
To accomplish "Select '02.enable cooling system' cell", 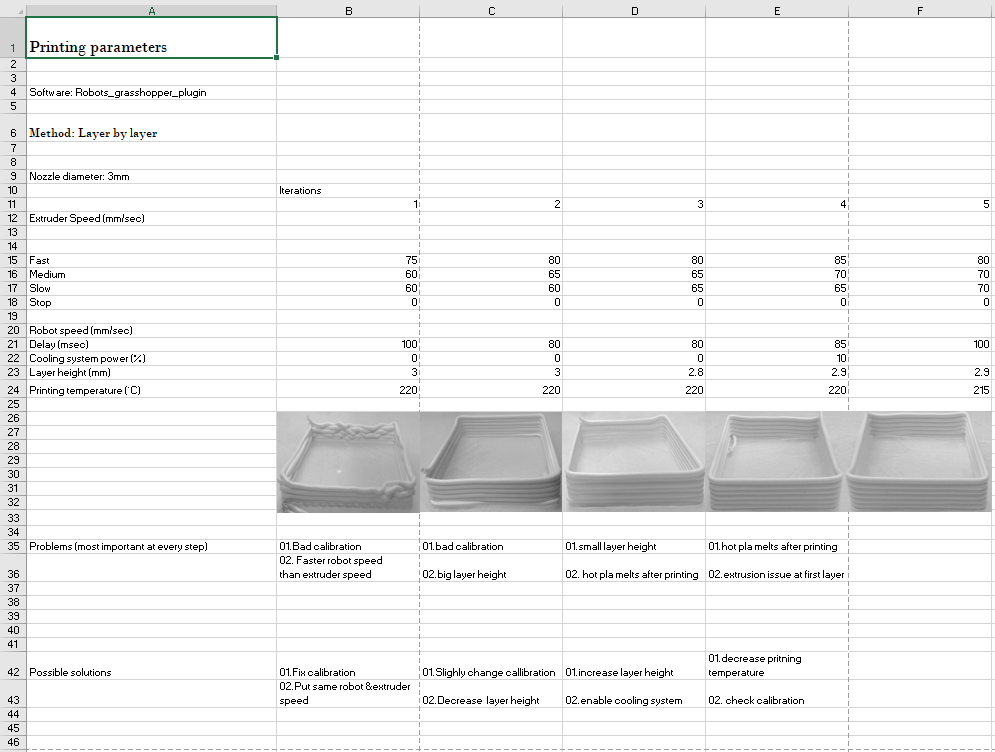I will (x=634, y=694).
